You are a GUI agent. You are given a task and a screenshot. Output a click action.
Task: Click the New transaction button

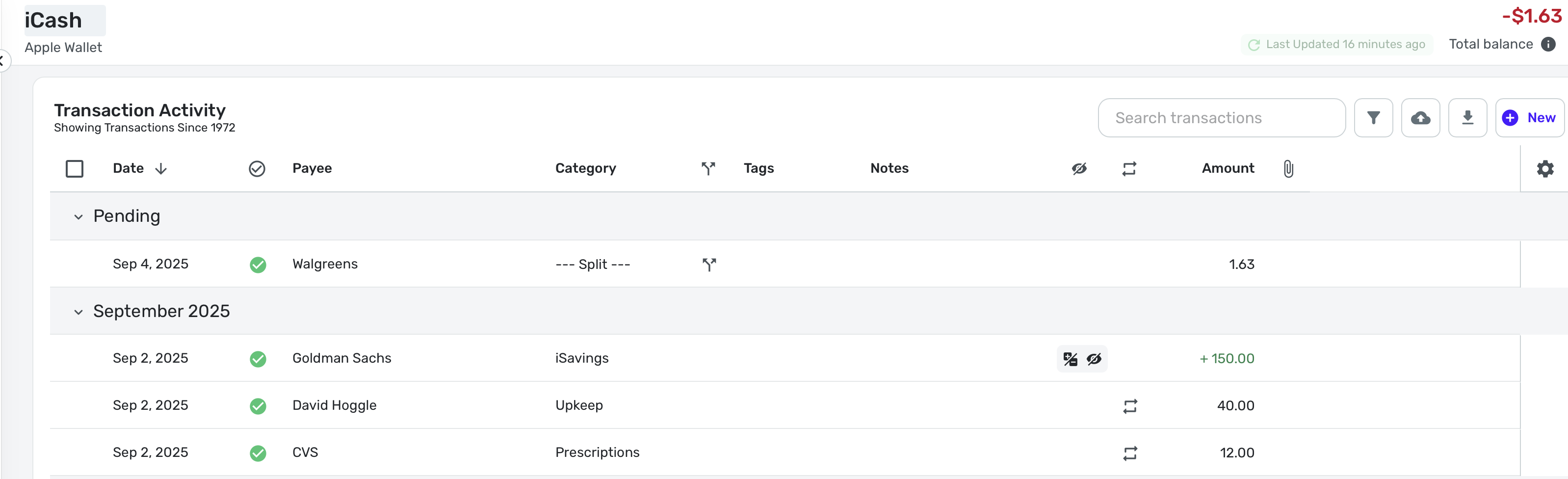1529,118
